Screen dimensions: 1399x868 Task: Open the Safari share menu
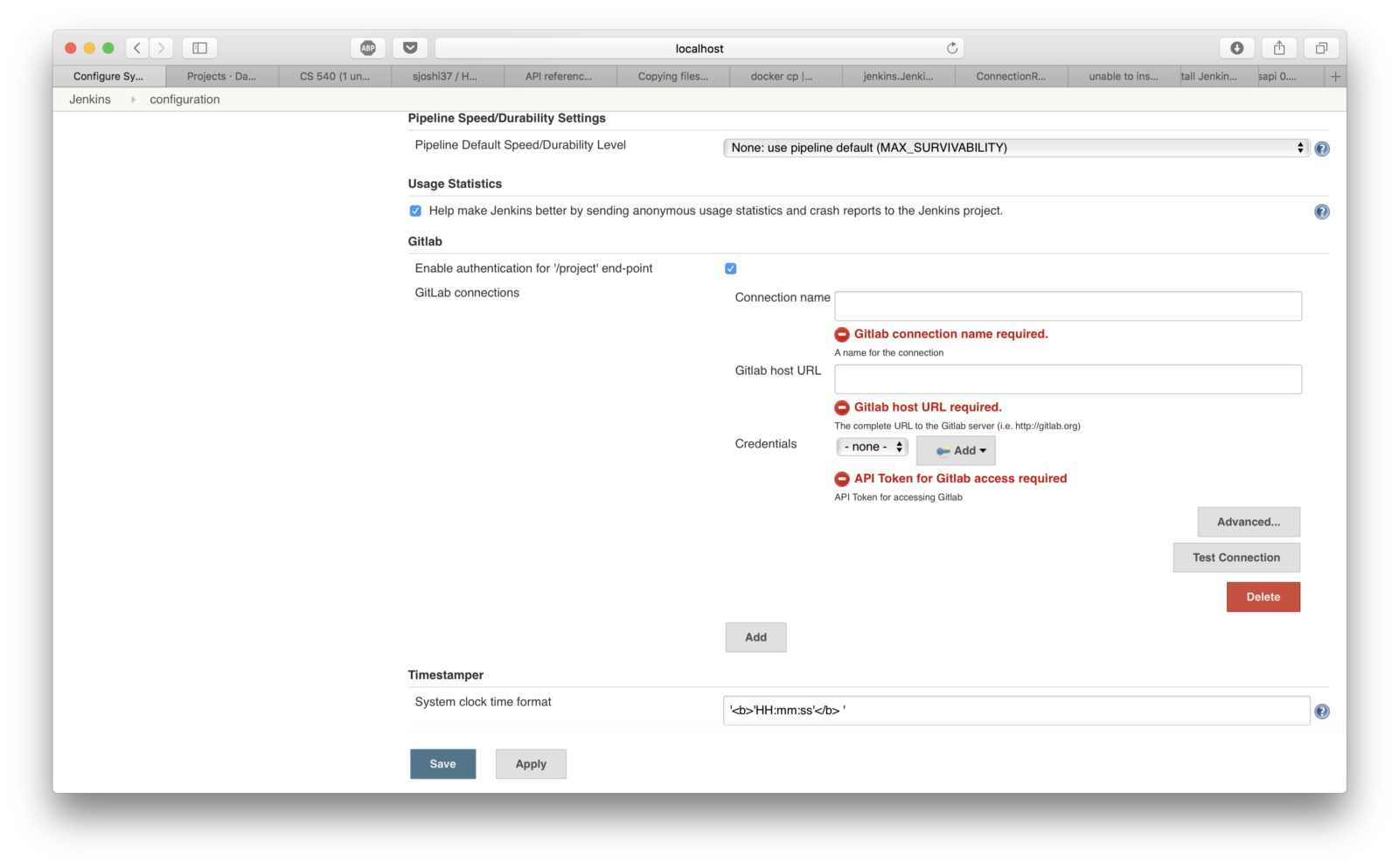1279,48
